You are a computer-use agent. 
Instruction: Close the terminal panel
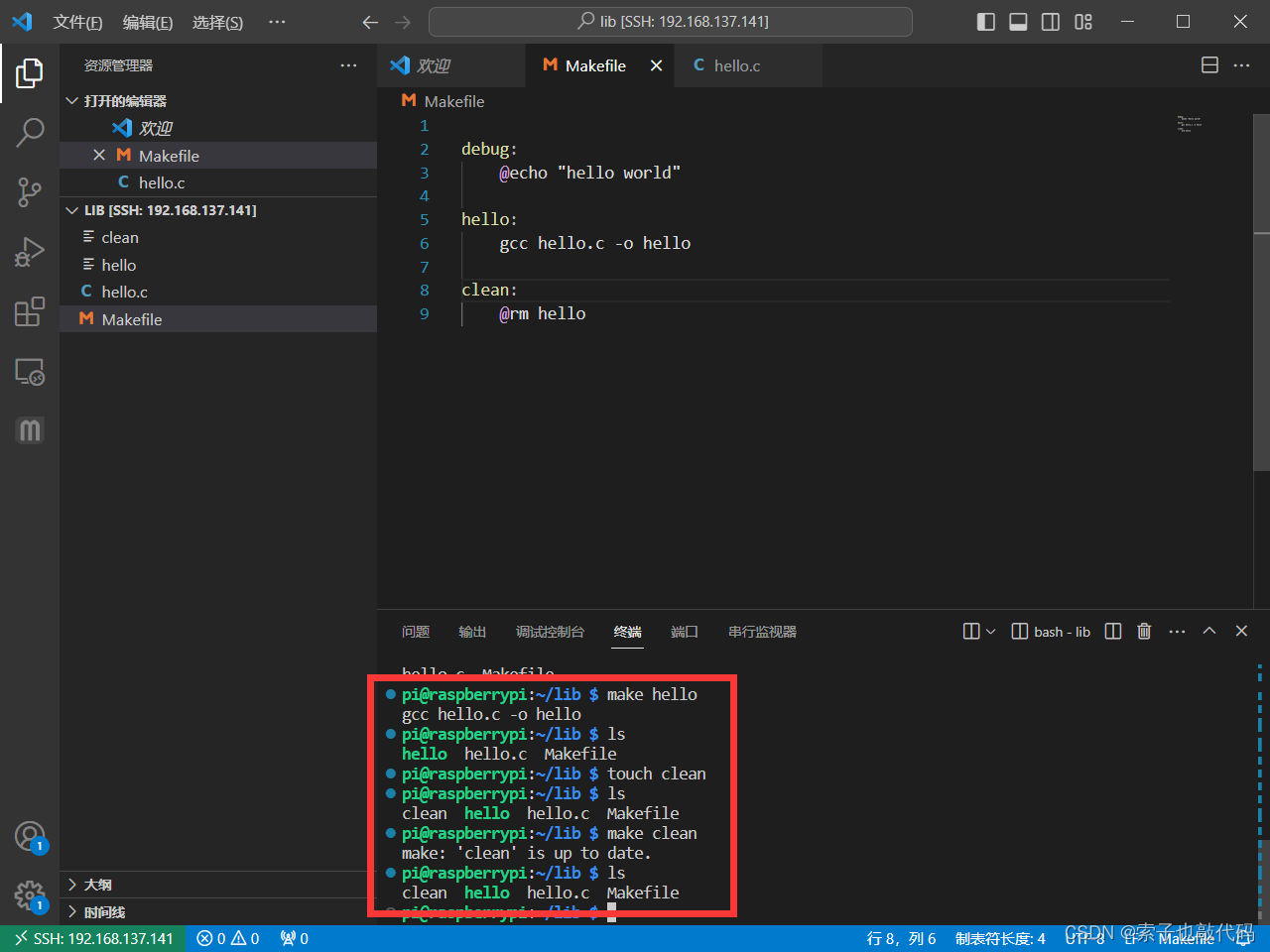[x=1241, y=631]
